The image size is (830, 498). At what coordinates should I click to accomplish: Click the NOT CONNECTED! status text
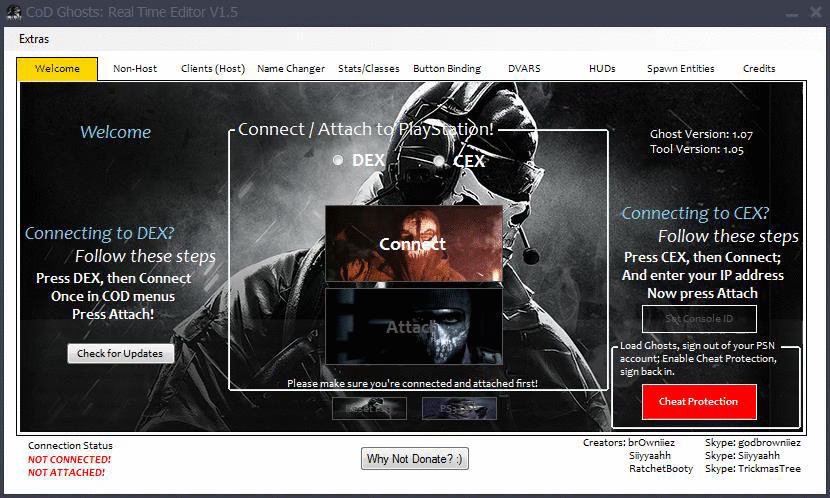coord(69,459)
